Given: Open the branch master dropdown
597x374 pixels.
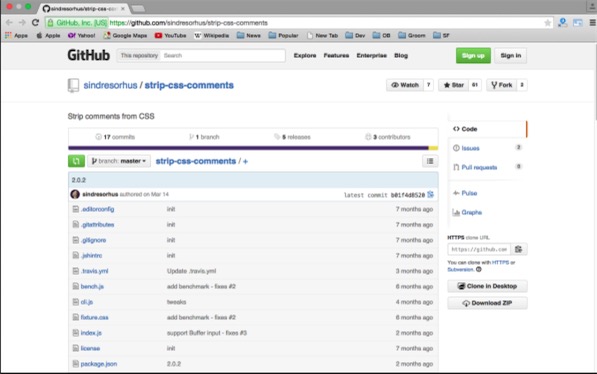Looking at the screenshot, I should point(119,161).
